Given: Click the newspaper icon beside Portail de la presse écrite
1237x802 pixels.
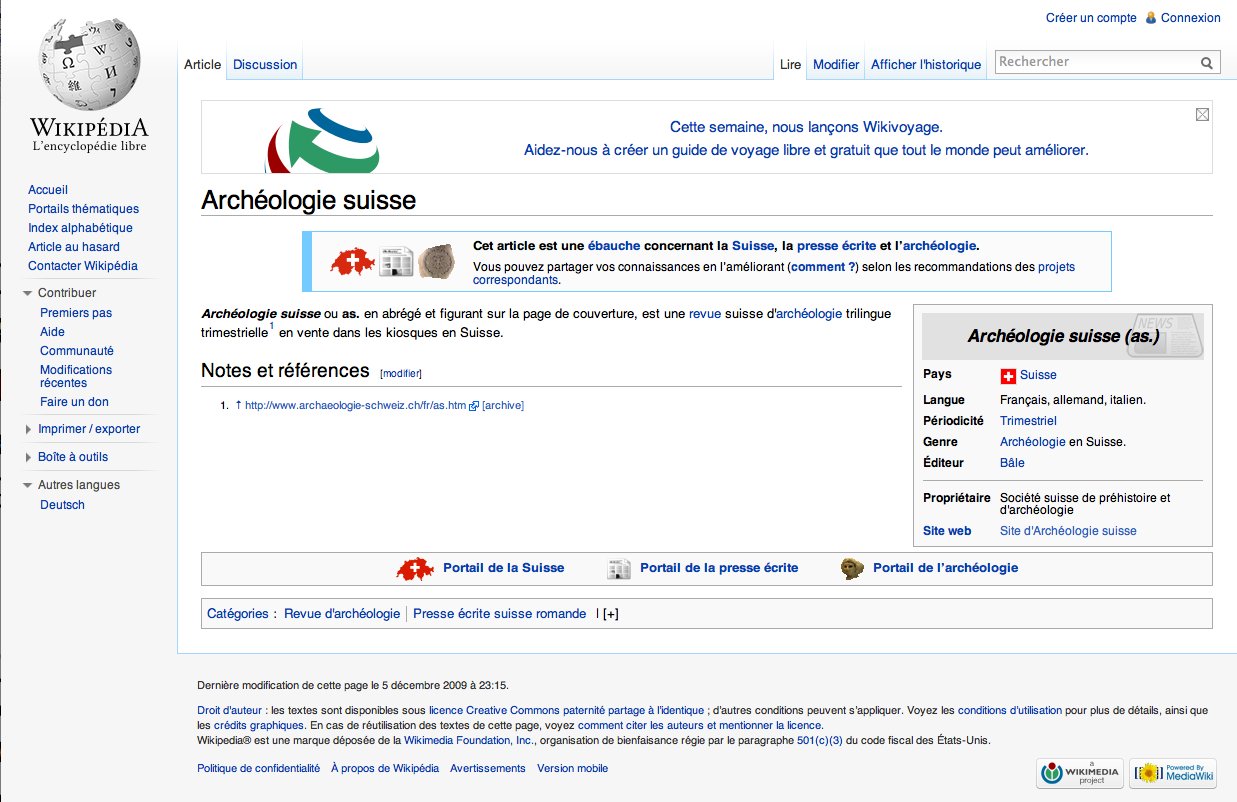Looking at the screenshot, I should point(619,569).
